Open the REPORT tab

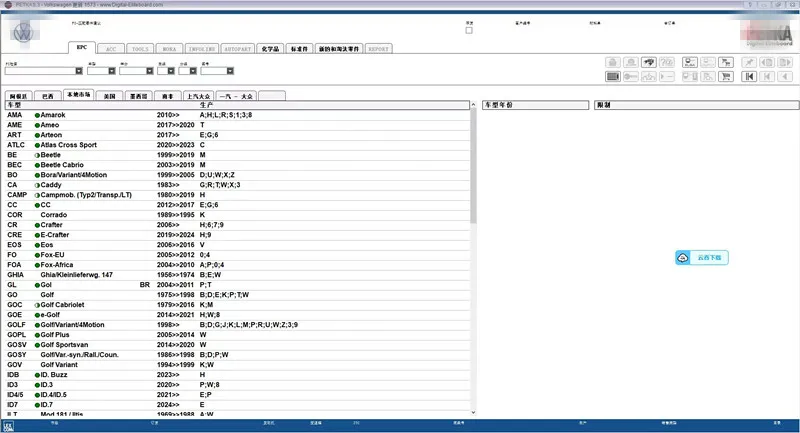point(378,49)
